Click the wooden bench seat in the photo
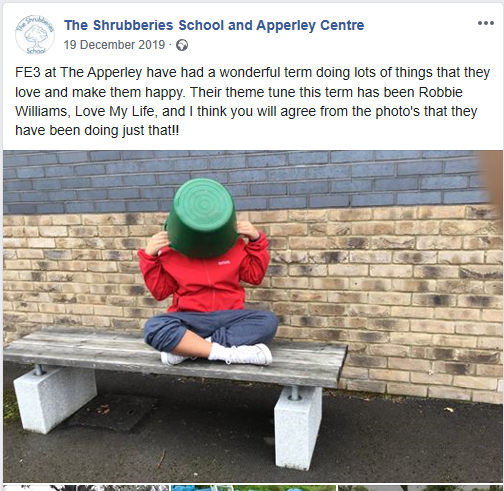Screen dimensions: 504x491 [176, 358]
